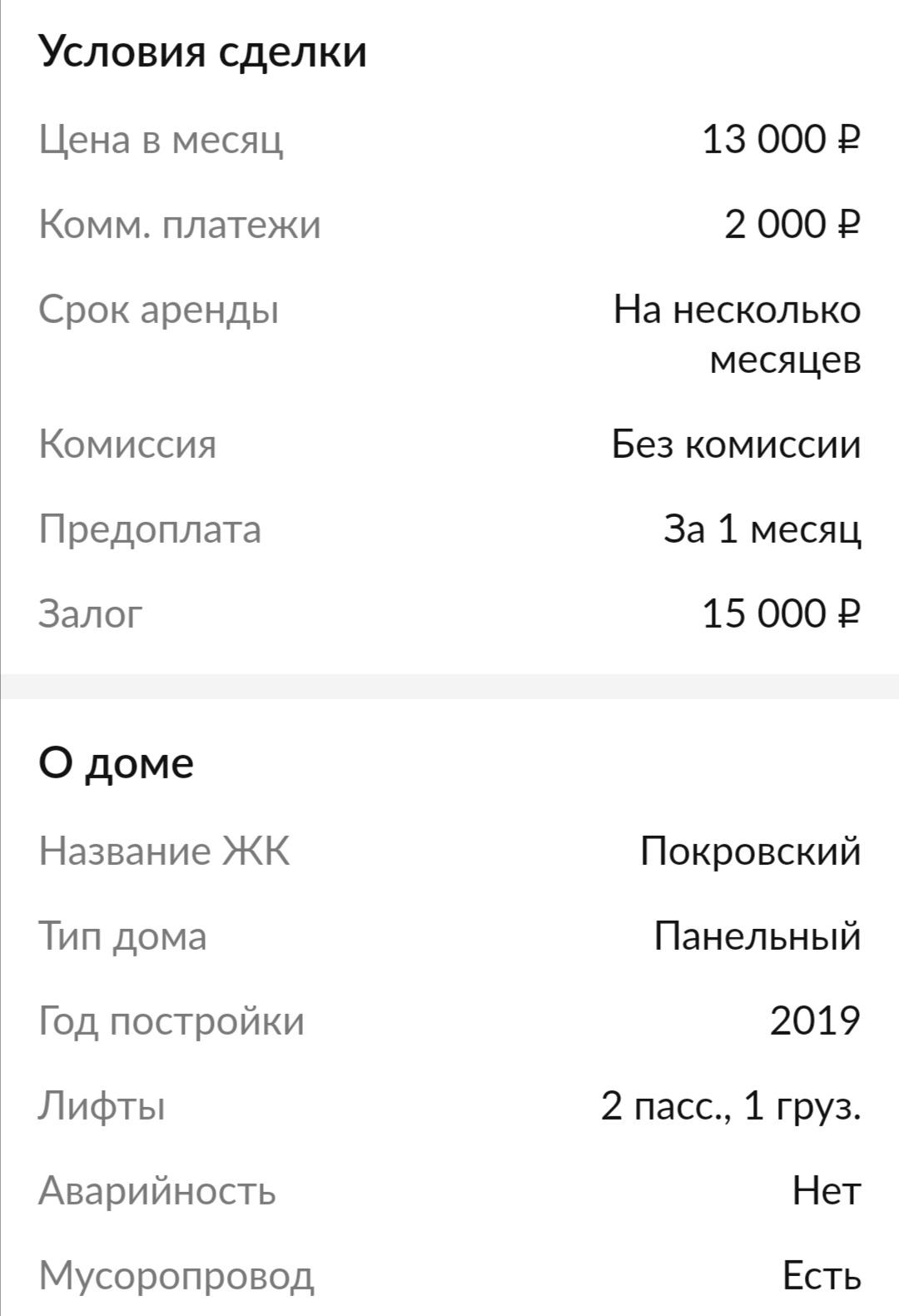This screenshot has width=899, height=1316.
Task: Select the 'Без комиссии' value
Action: (736, 444)
